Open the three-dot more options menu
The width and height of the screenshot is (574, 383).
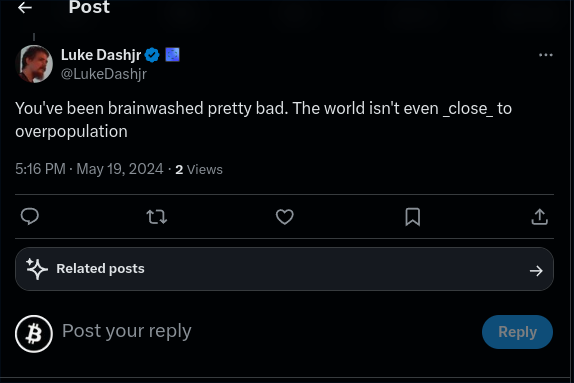click(545, 55)
